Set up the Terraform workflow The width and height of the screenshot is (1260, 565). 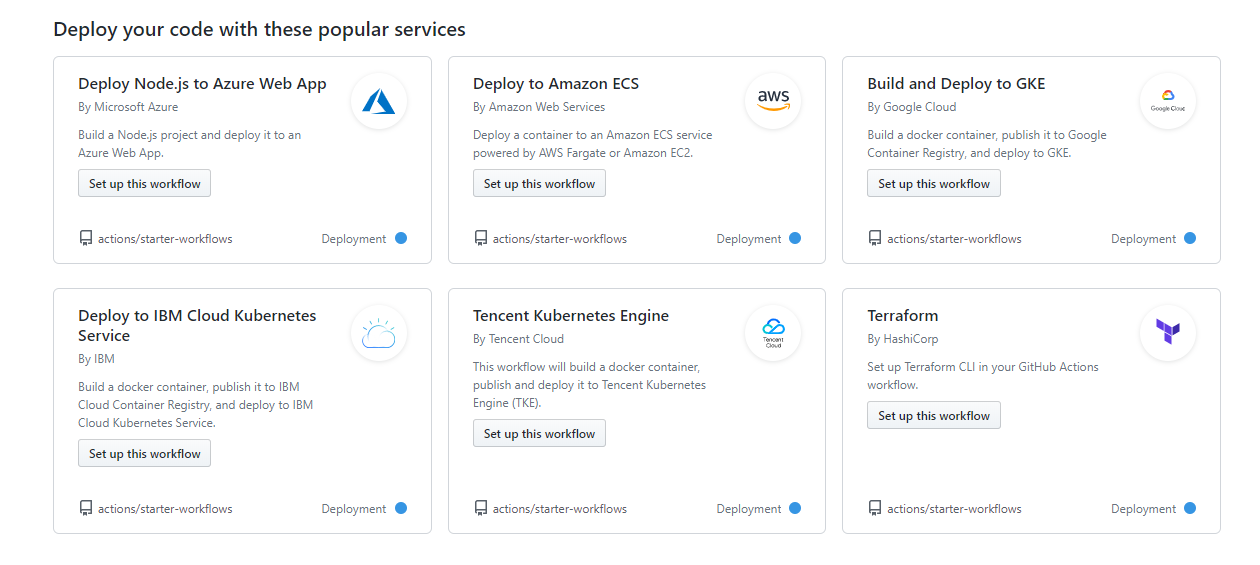pos(934,415)
